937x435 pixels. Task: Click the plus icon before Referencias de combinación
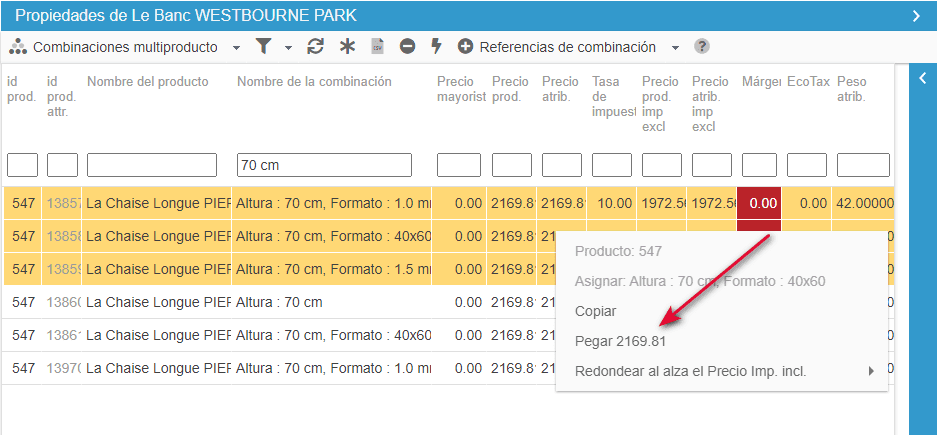[x=465, y=47]
